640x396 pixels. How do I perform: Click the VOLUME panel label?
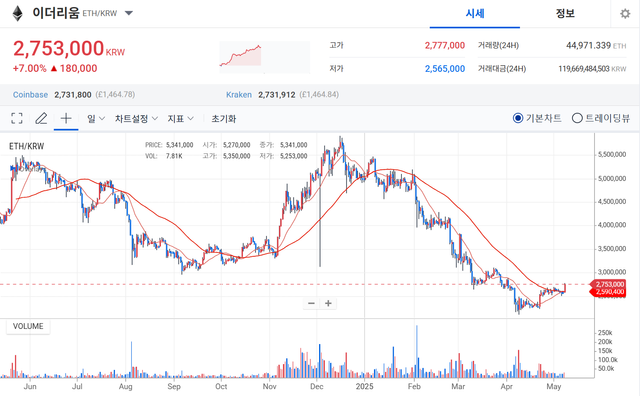(28, 327)
